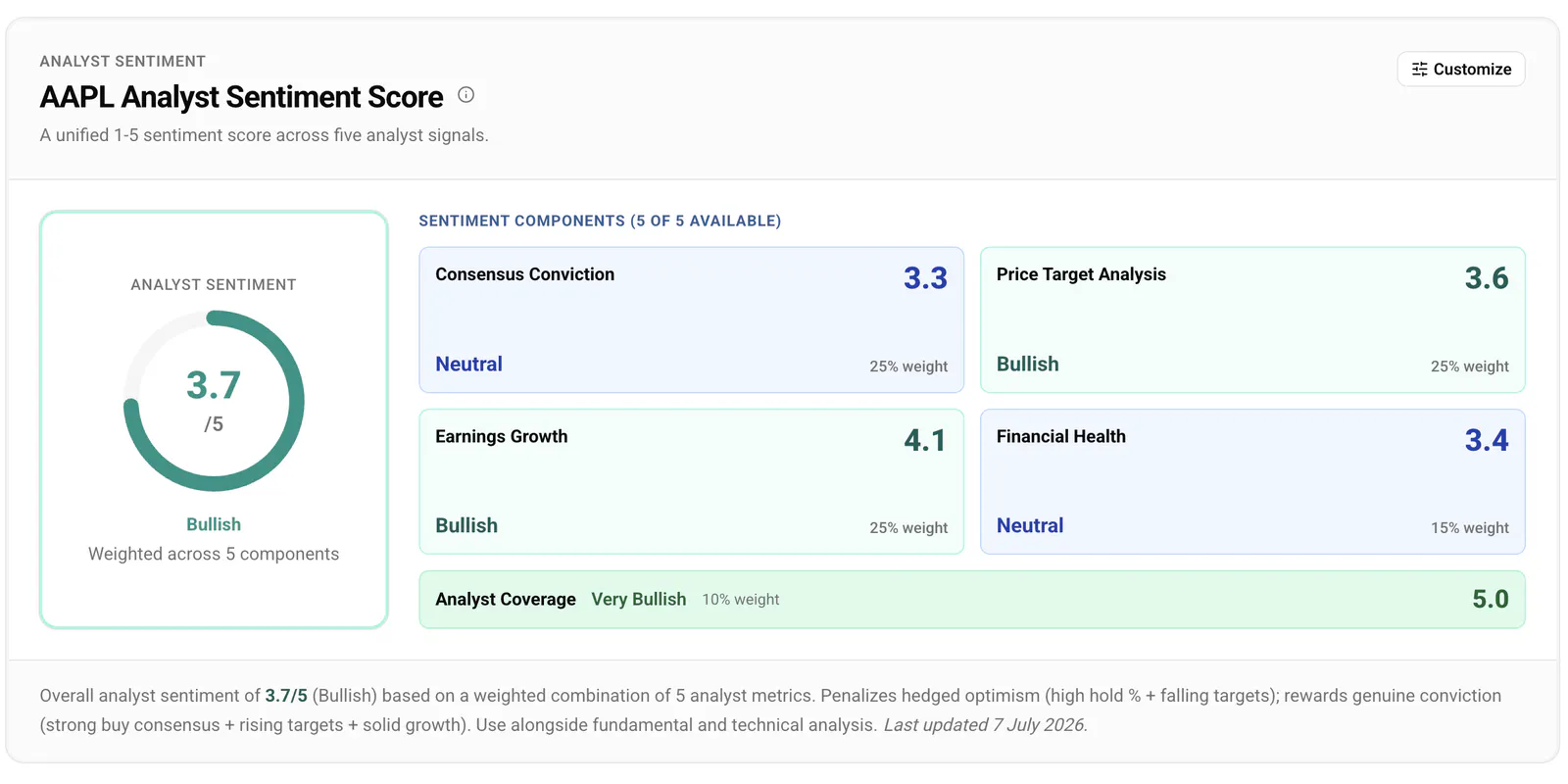Select the Consensus Conviction card
The height and width of the screenshot is (784, 1568).
point(692,319)
